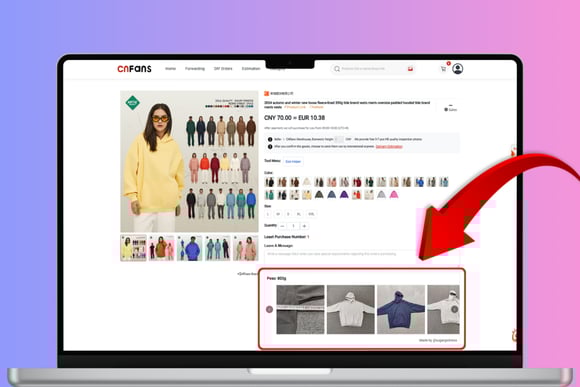This screenshot has width=580, height=387.
Task: Select the purple hoodie color swatch
Action: tap(344, 195)
